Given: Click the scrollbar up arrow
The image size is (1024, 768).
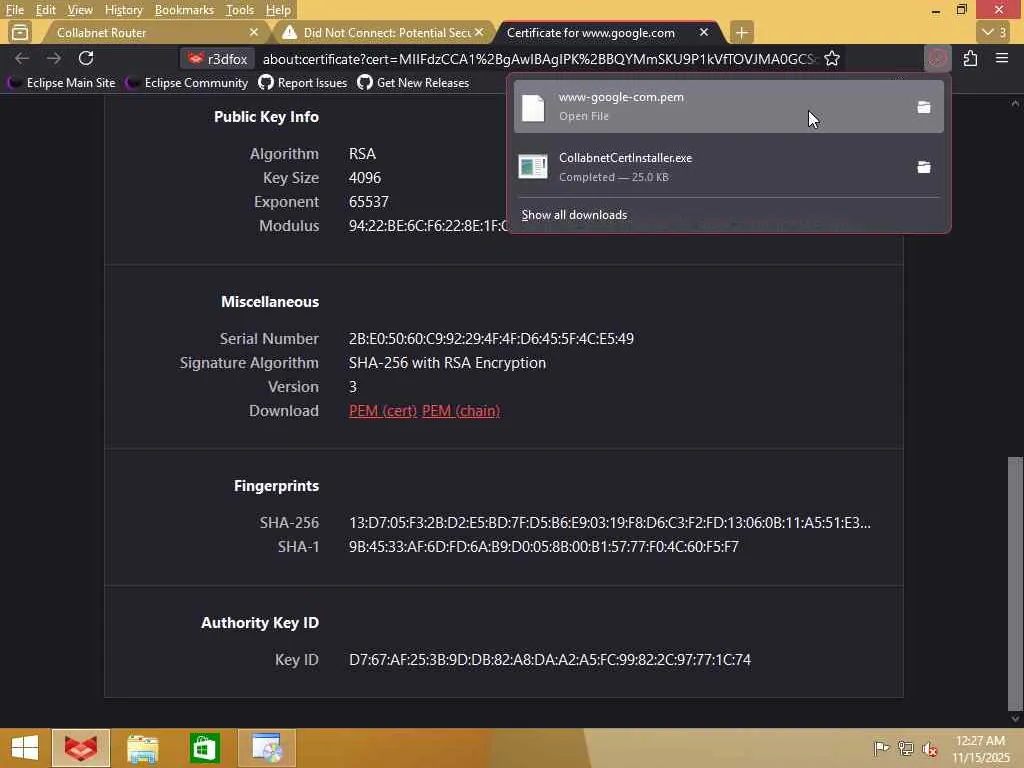Looking at the screenshot, I should coord(1015,104).
